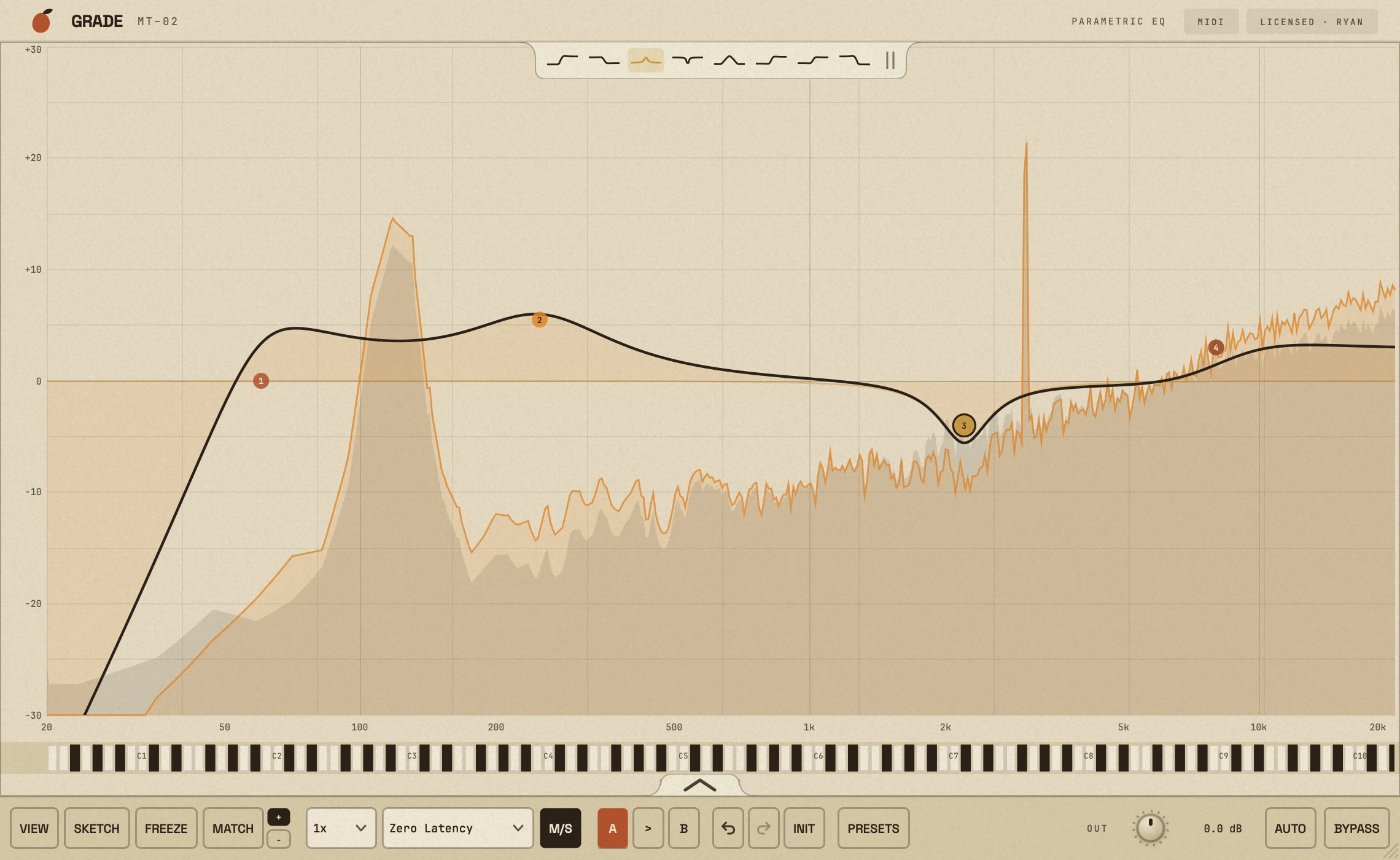Click the 0.0 dB output value
This screenshot has width=1400, height=860.
pyautogui.click(x=1223, y=829)
